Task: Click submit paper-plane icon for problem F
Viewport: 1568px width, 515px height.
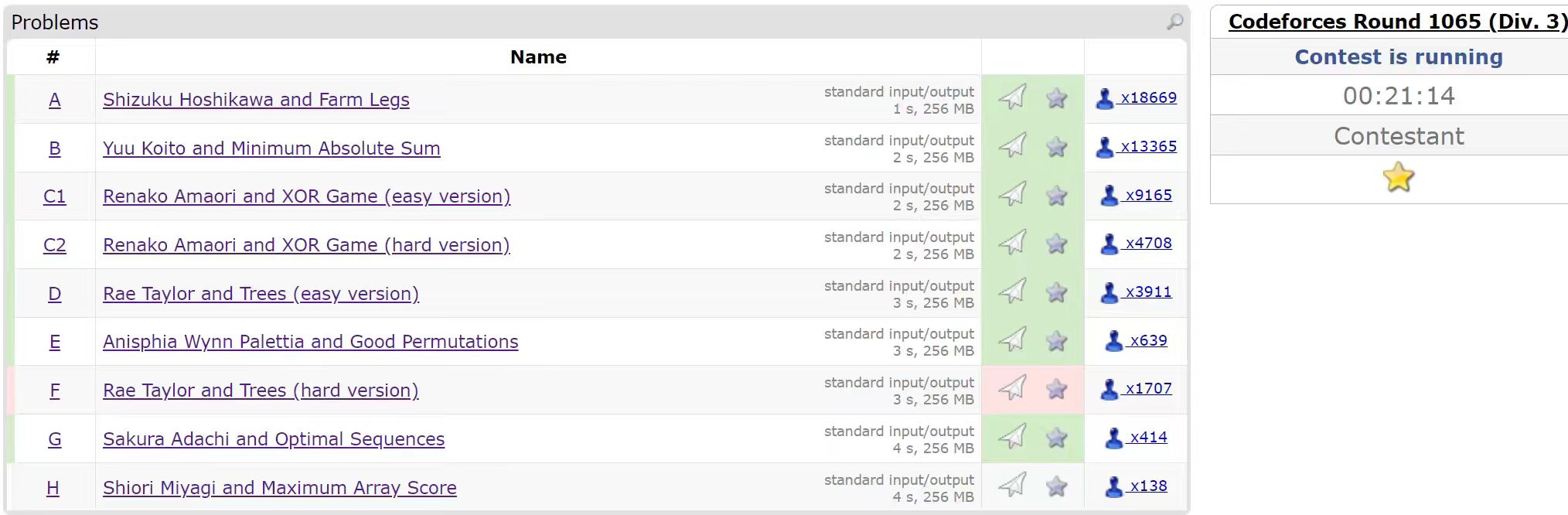Action: (1012, 388)
